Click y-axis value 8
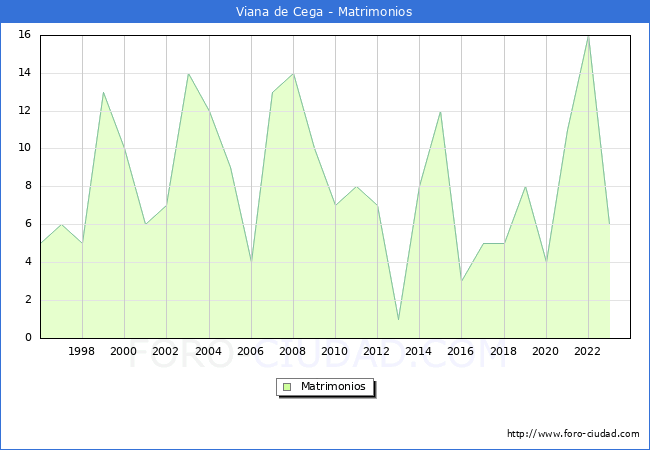 28,186
